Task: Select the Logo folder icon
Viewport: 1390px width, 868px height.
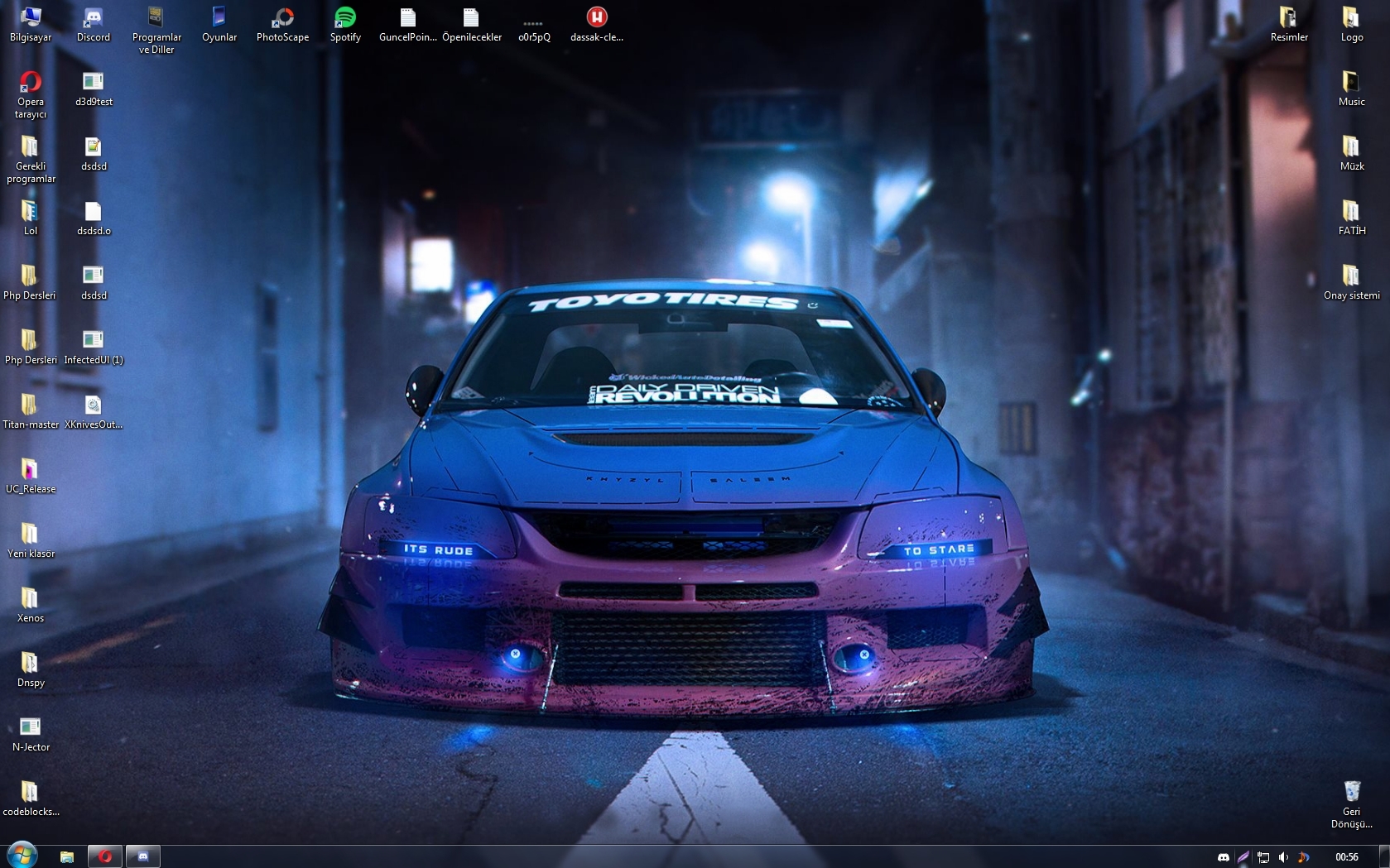Action: point(1352,24)
